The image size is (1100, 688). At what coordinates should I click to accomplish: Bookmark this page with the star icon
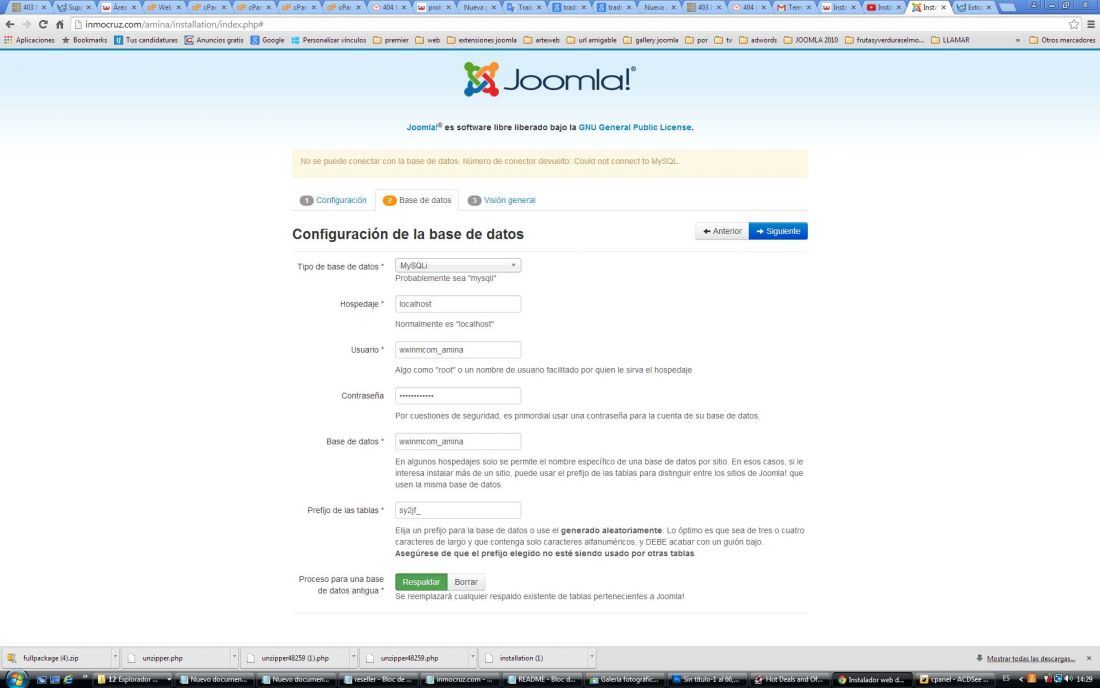(x=1073, y=24)
